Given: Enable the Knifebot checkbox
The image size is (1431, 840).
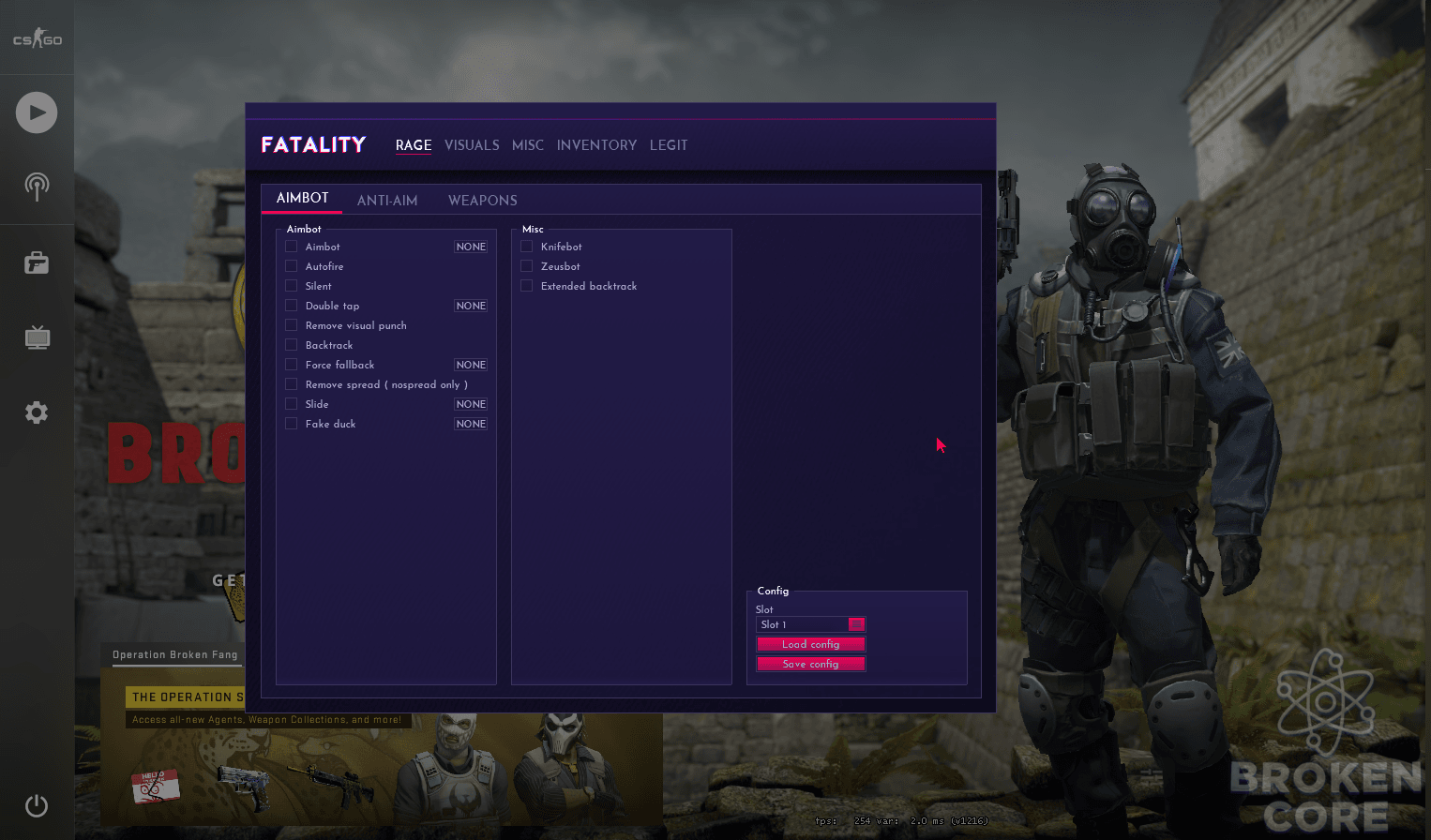Looking at the screenshot, I should point(526,247).
